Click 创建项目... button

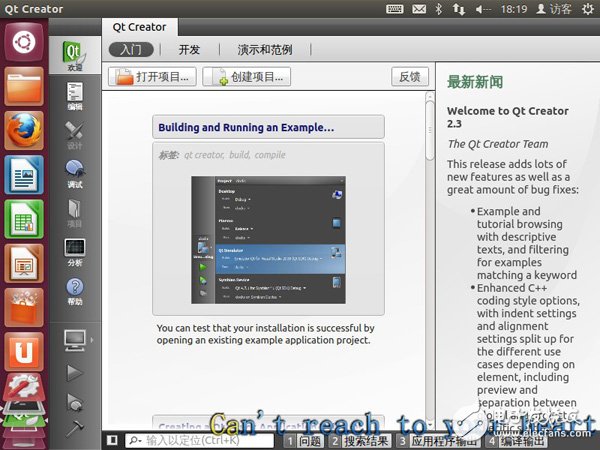[x=246, y=77]
